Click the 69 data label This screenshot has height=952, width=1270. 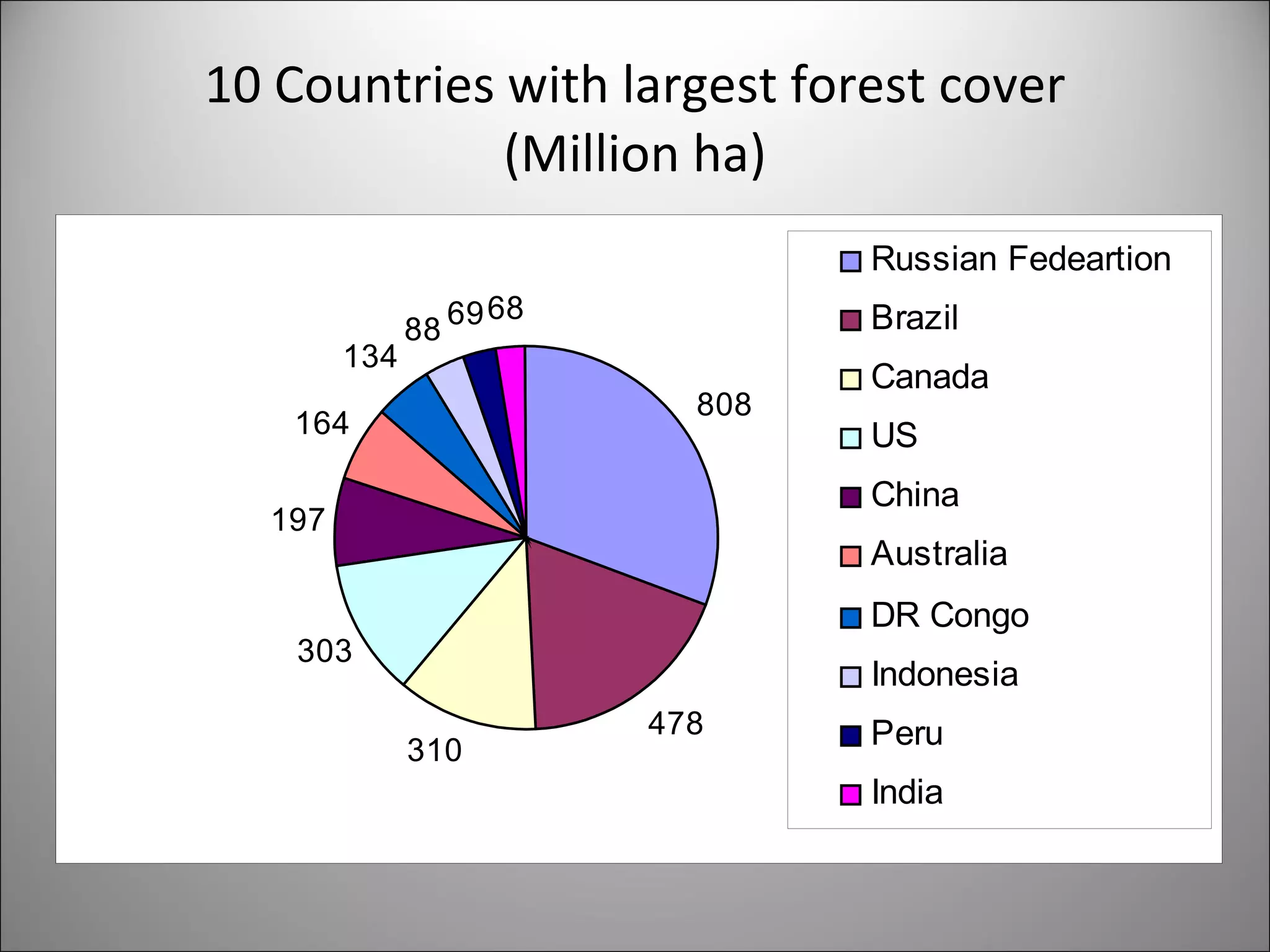[x=465, y=314]
